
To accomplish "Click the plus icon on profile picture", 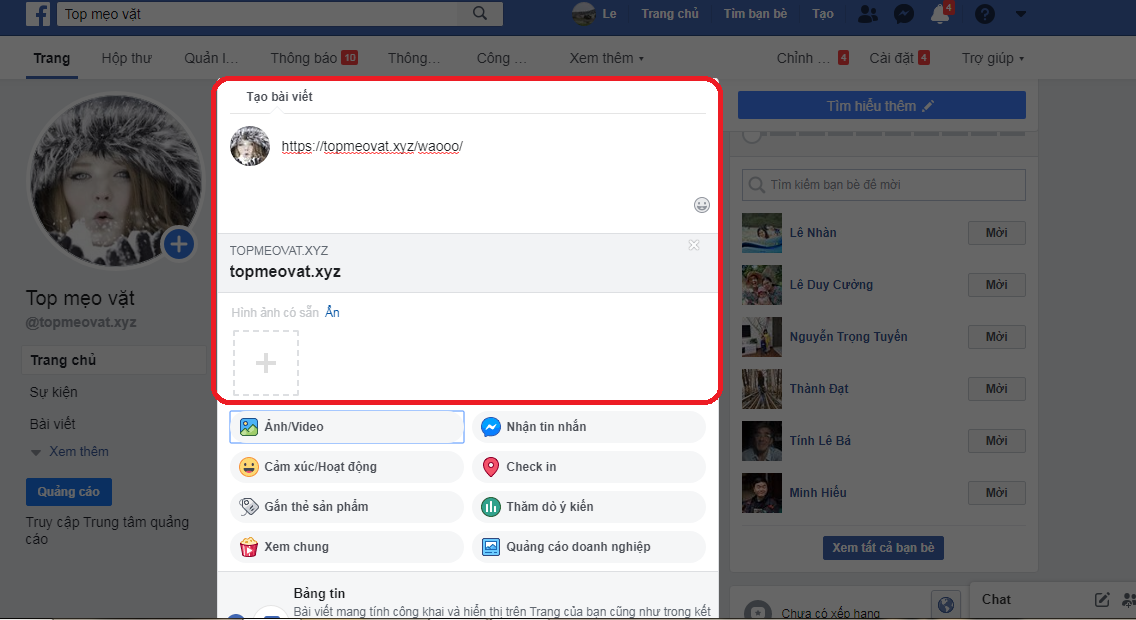I will [x=178, y=243].
